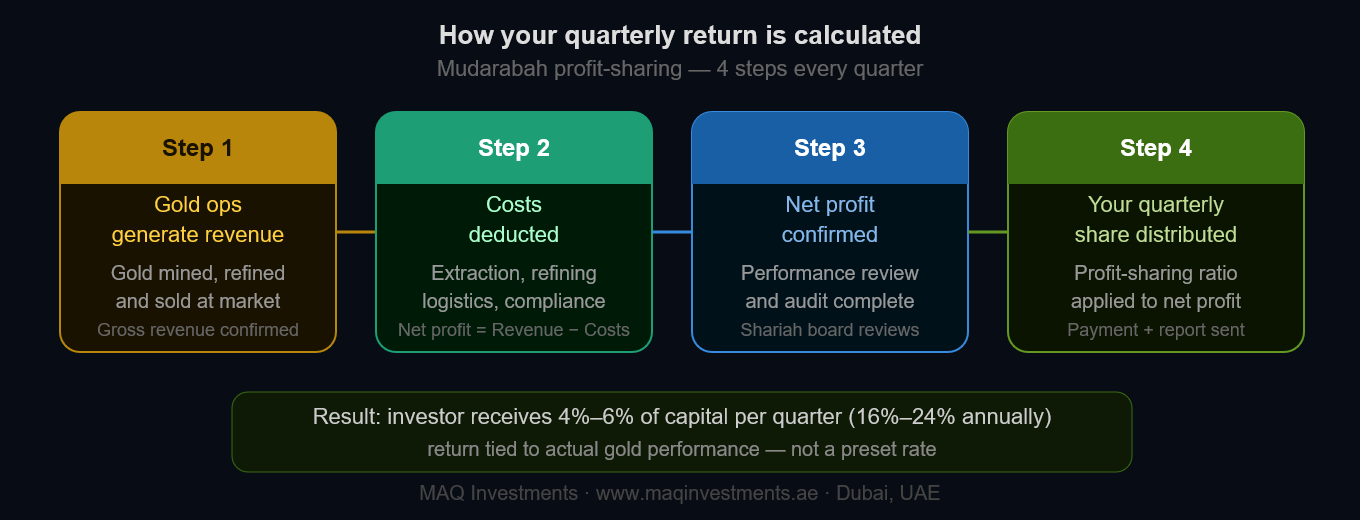Image resolution: width=1360 pixels, height=520 pixels.
Task: Click the 'Gross revenue confirmed' caption
Action: pyautogui.click(x=198, y=330)
